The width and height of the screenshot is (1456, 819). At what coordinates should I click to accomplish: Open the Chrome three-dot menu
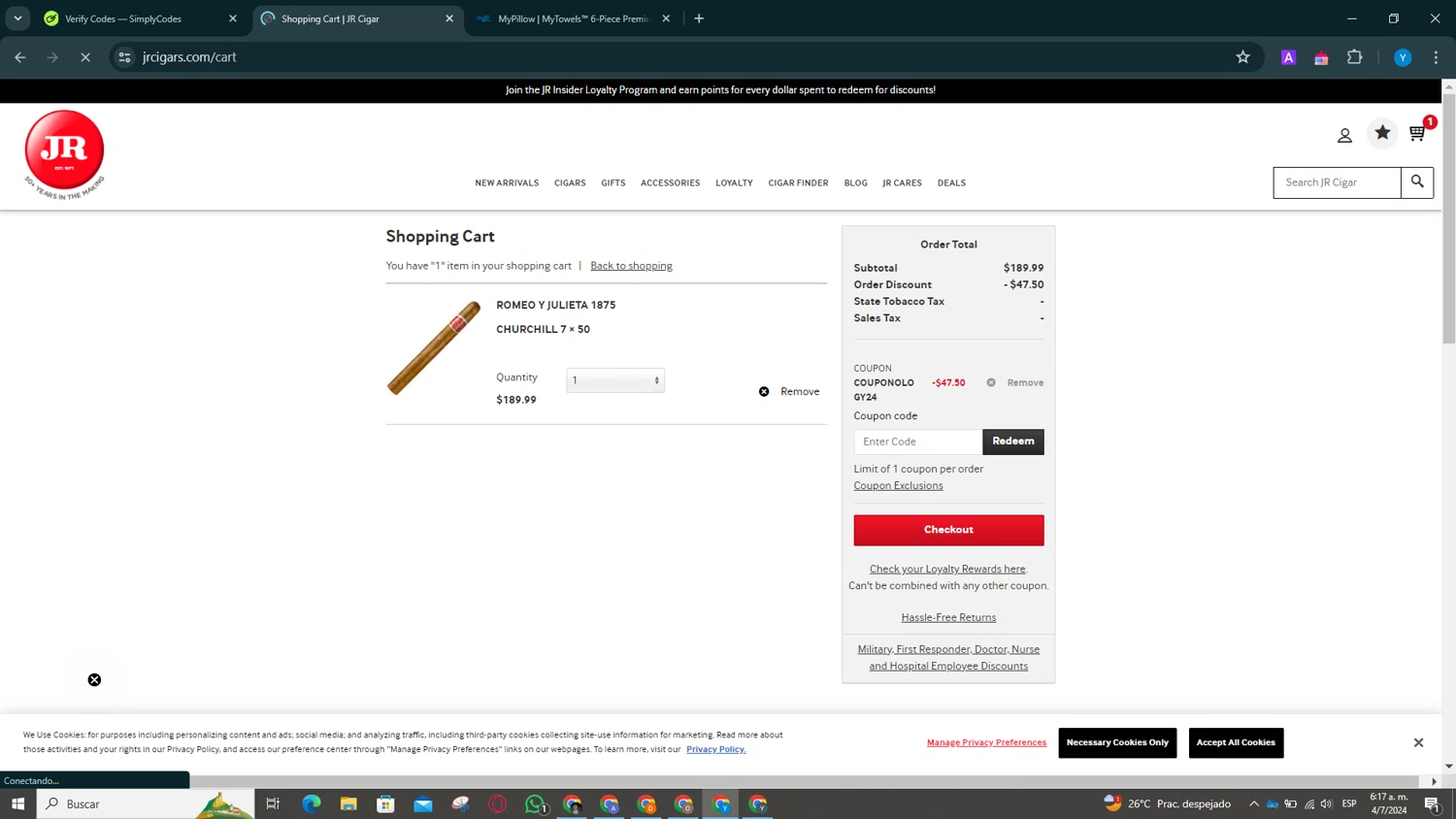click(x=1436, y=57)
